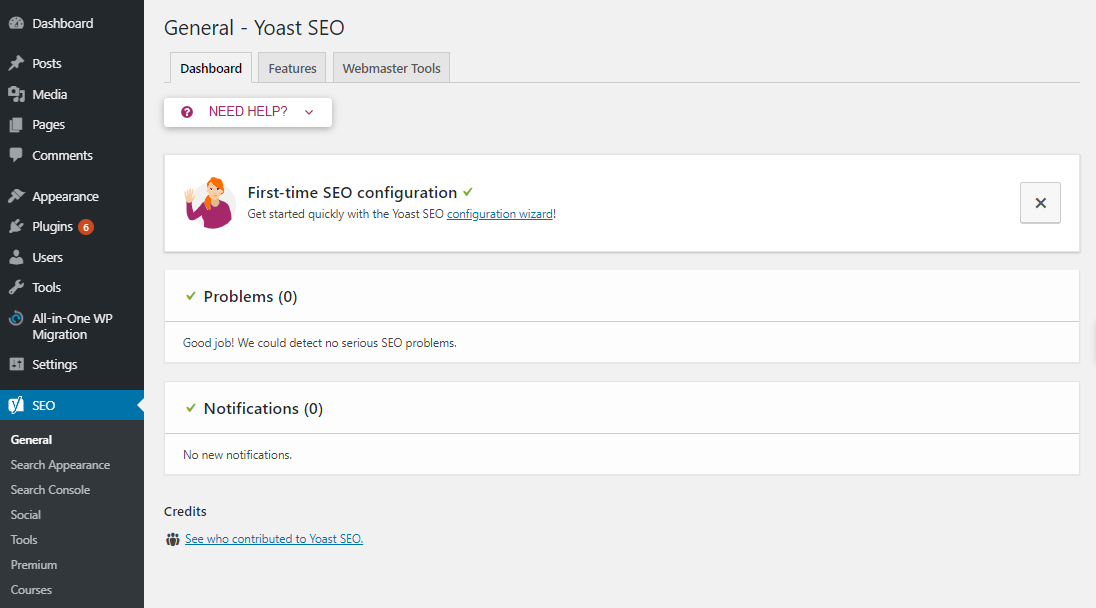The width and height of the screenshot is (1096, 608).
Task: Switch to the Features tab
Action: click(292, 68)
